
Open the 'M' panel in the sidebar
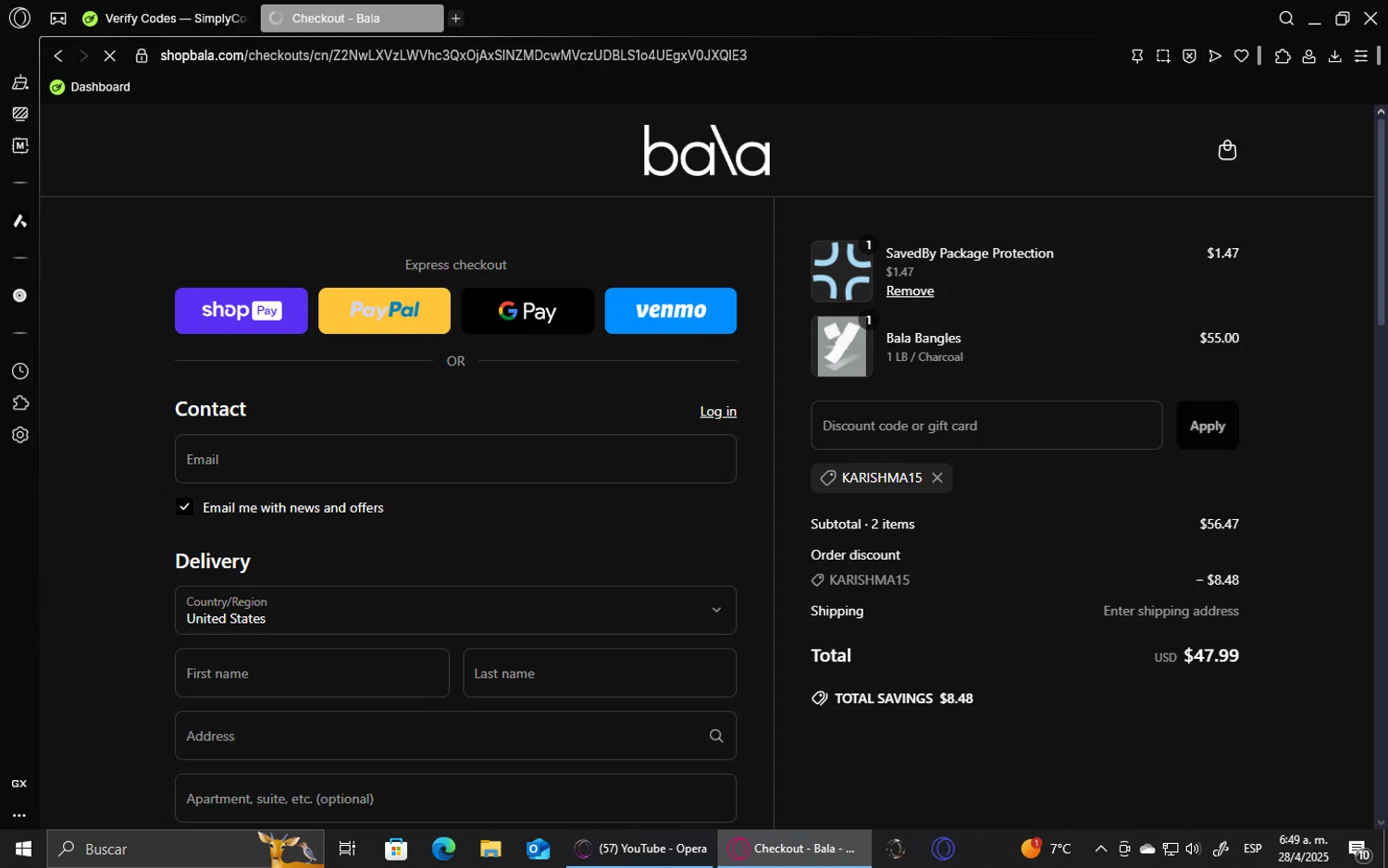[19, 145]
